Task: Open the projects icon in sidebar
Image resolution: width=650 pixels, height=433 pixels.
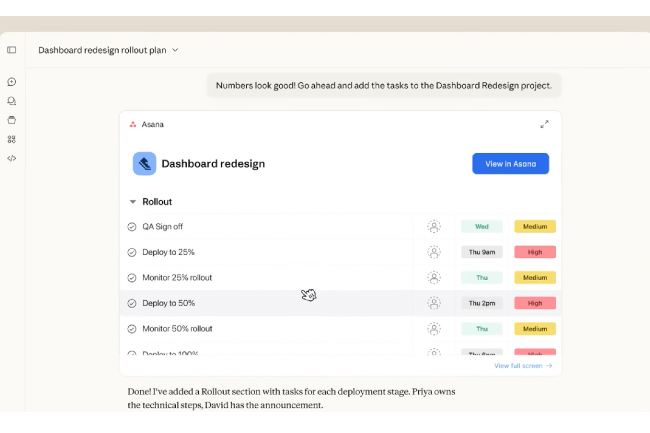Action: coord(12,120)
